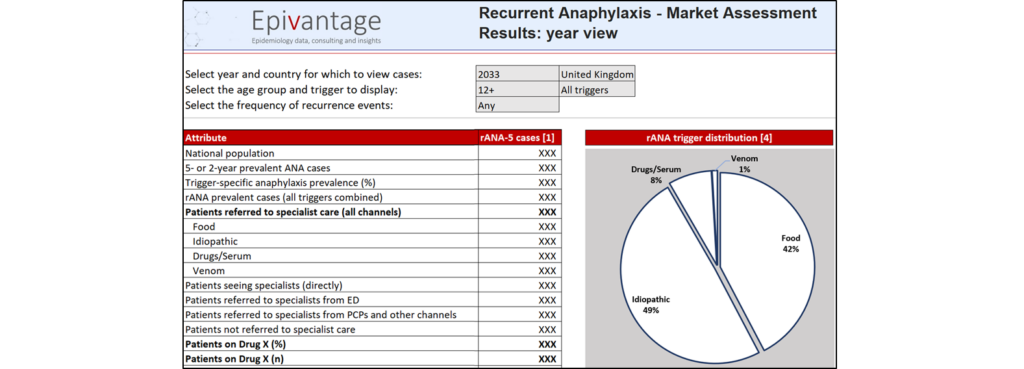Screen dimensions: 1024x369
Task: Select the '5- or 2-year prevalent ANA cases' cell
Action: coord(330,168)
